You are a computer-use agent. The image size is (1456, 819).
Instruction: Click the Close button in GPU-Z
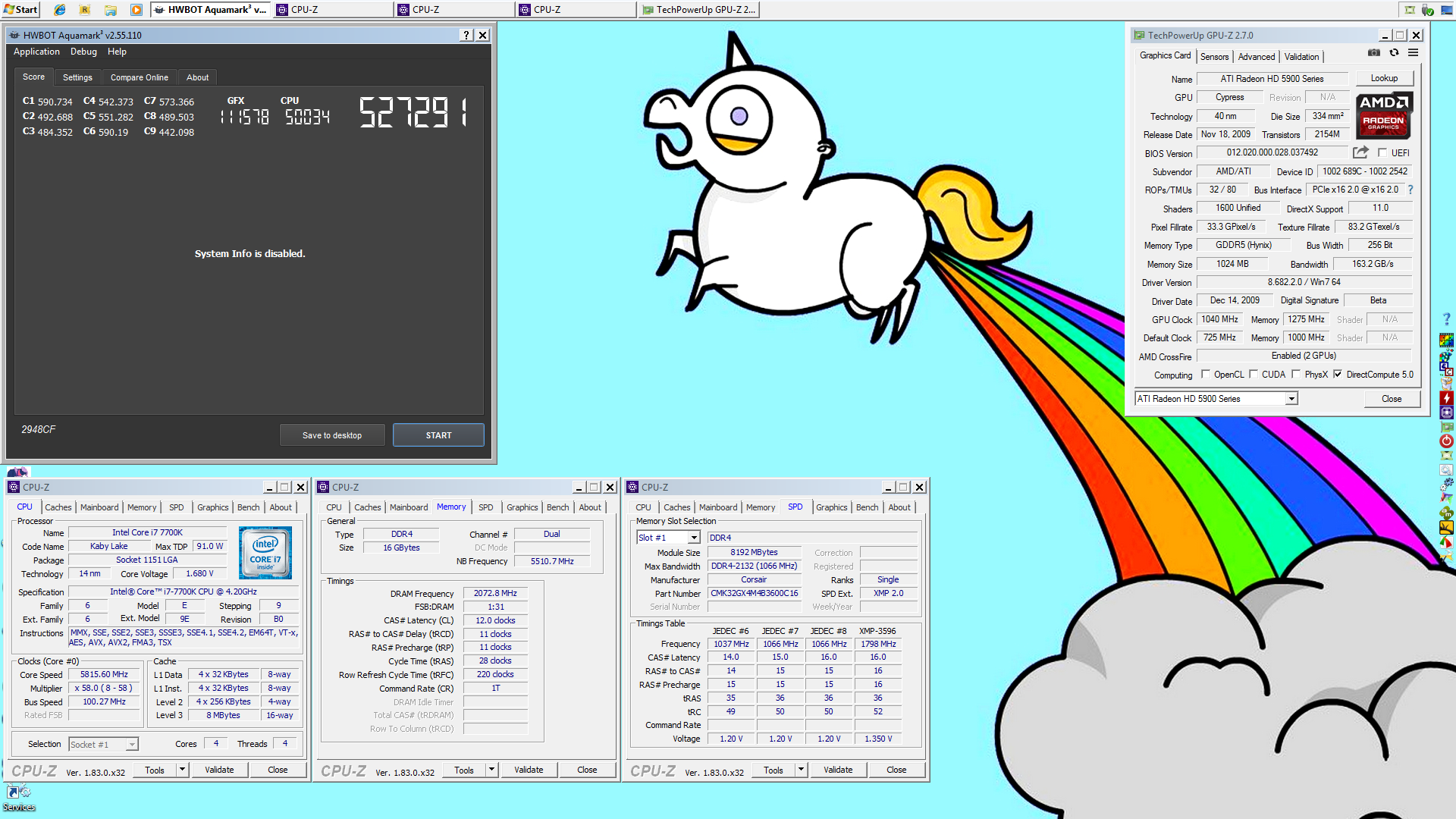[1392, 399]
